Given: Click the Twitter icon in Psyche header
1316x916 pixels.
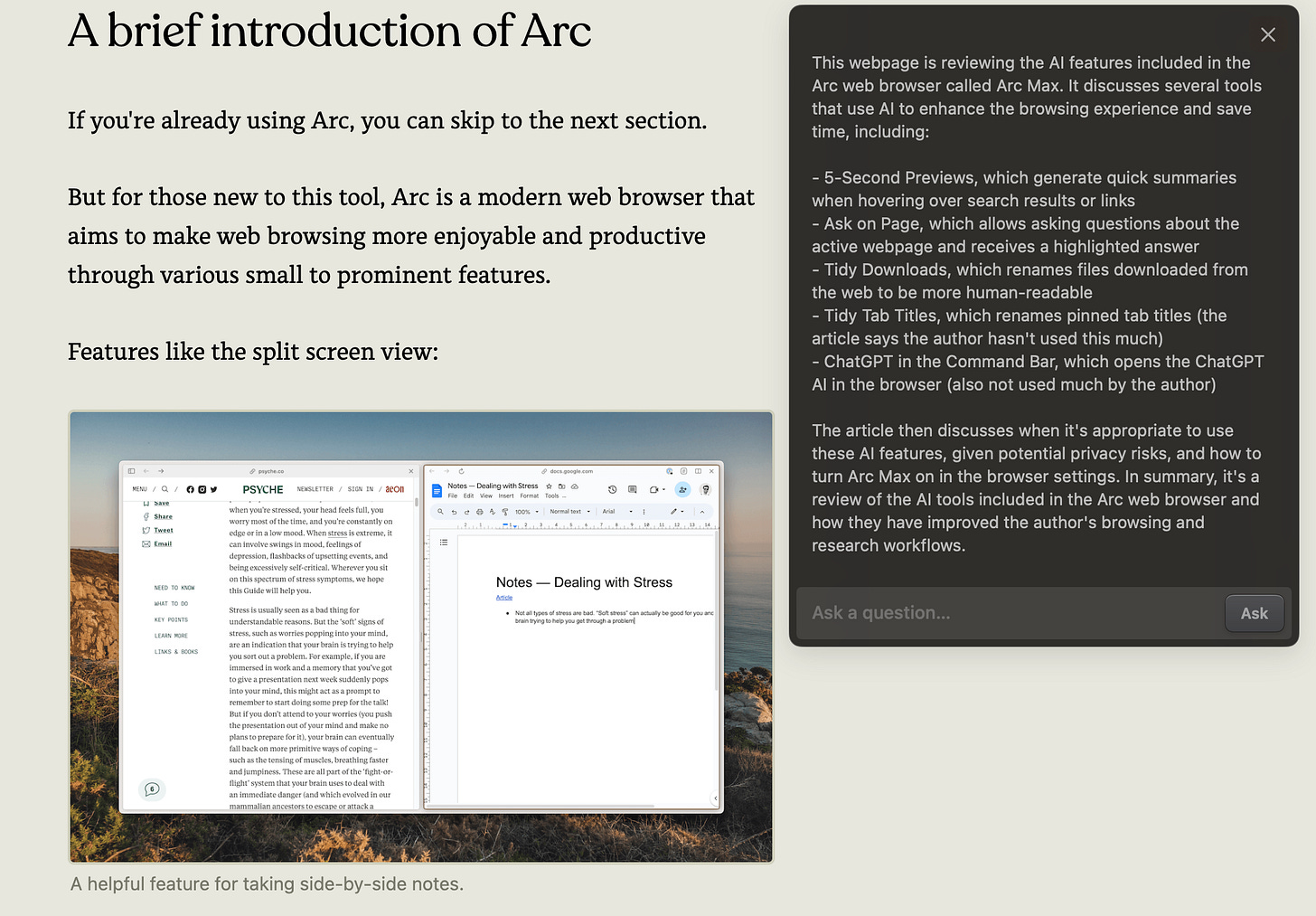Looking at the screenshot, I should (x=213, y=489).
